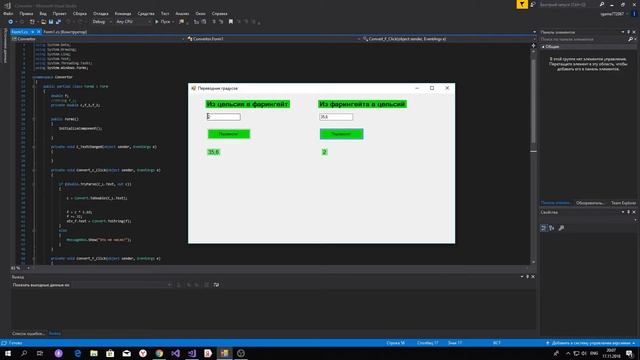Click the quick launch search magnifier icon
Screen dimensions: 640x360
[602, 4]
